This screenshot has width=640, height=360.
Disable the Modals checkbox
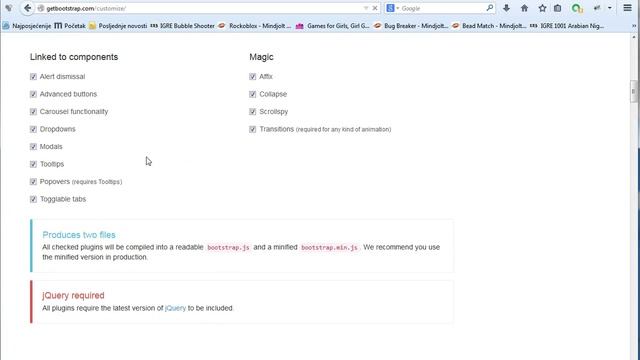coord(33,147)
